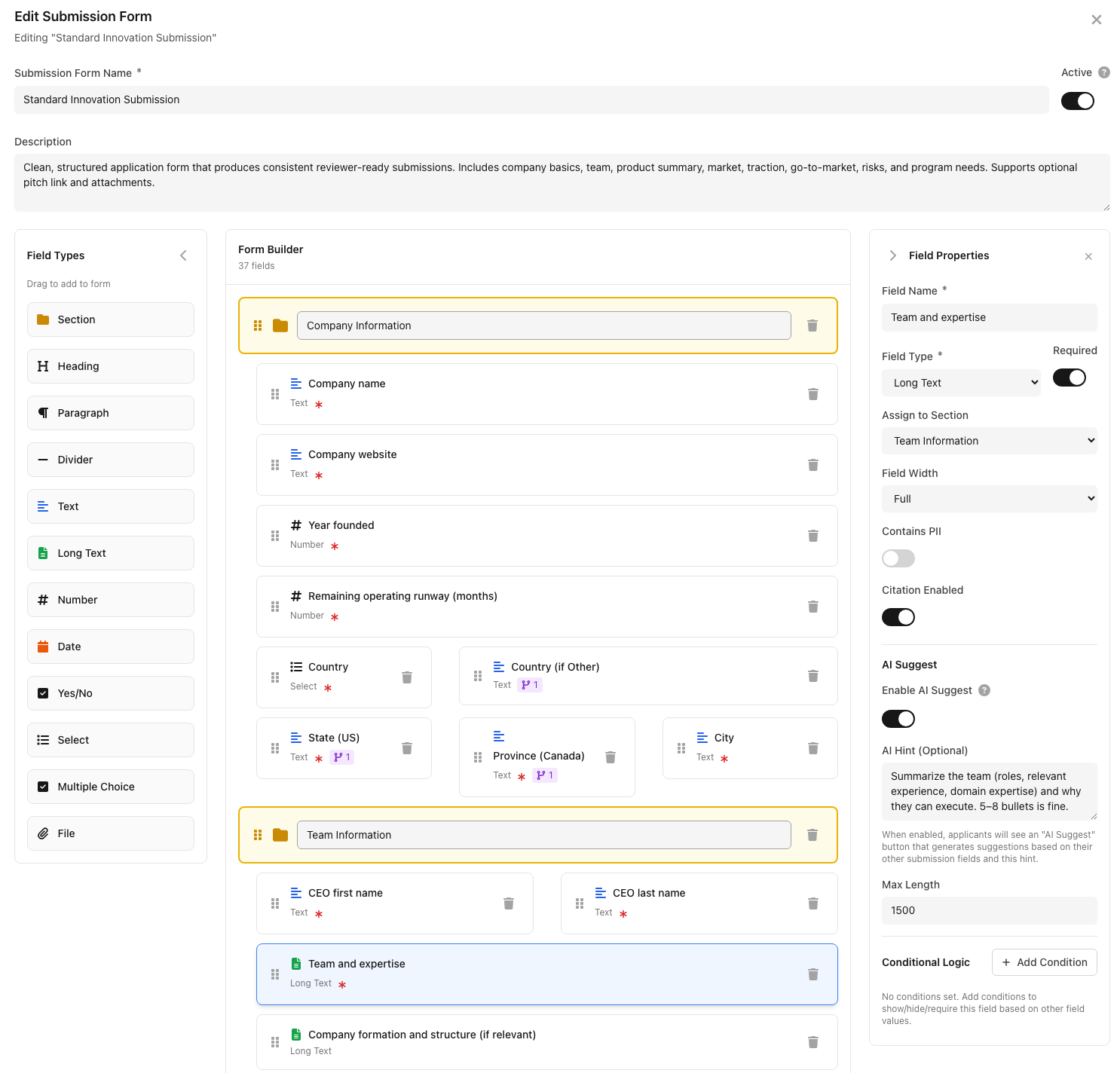Select the Section field type
The image size is (1120, 1073).
(110, 319)
